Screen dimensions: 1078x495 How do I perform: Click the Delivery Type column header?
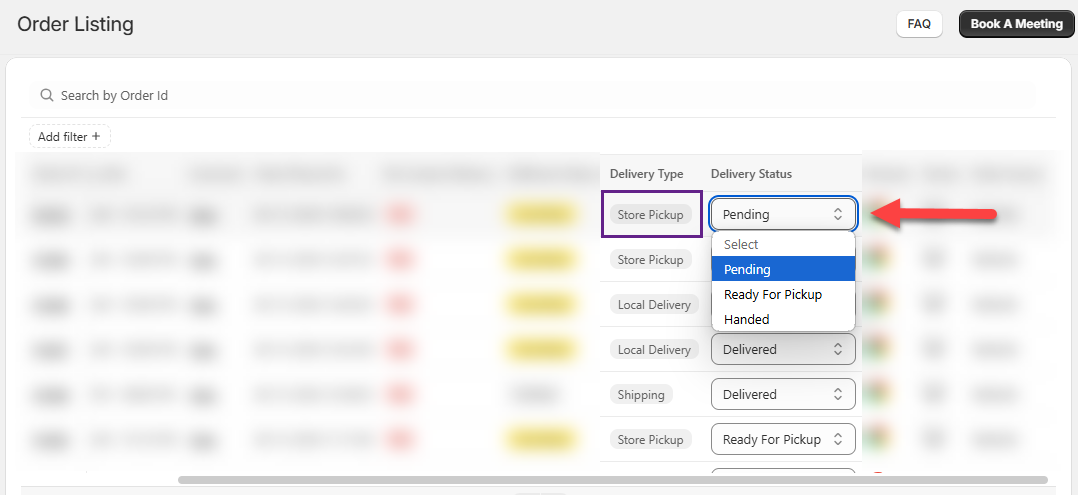point(646,174)
